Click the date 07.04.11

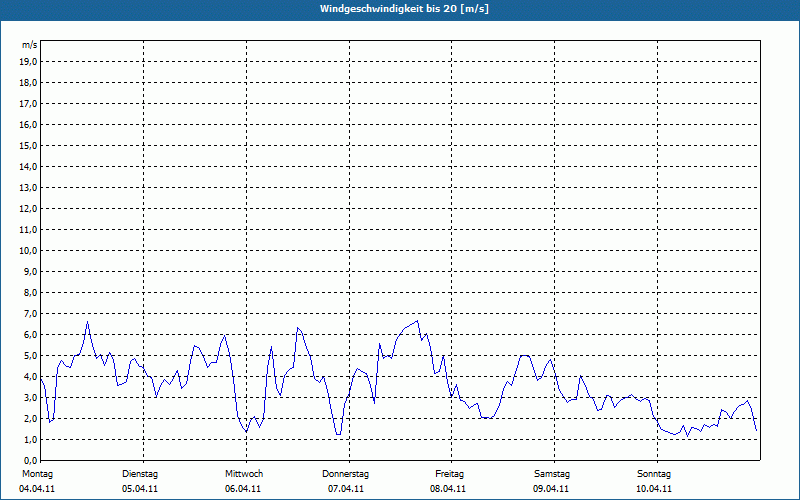(346, 489)
